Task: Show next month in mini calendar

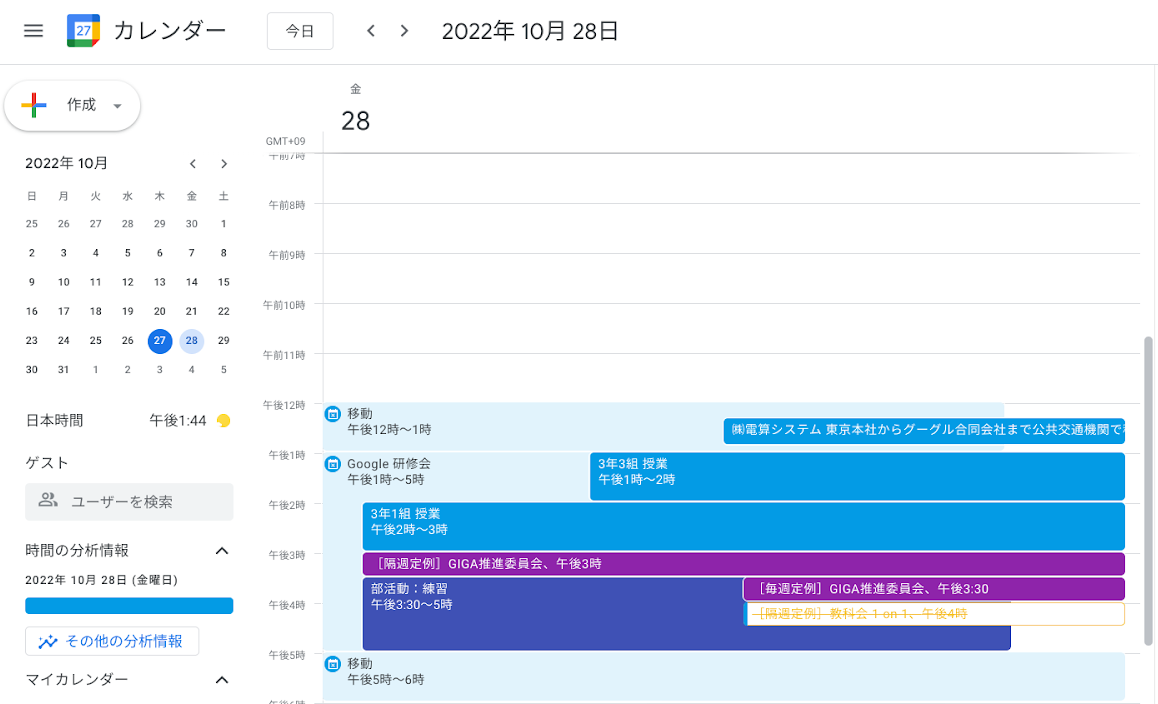Action: [224, 164]
